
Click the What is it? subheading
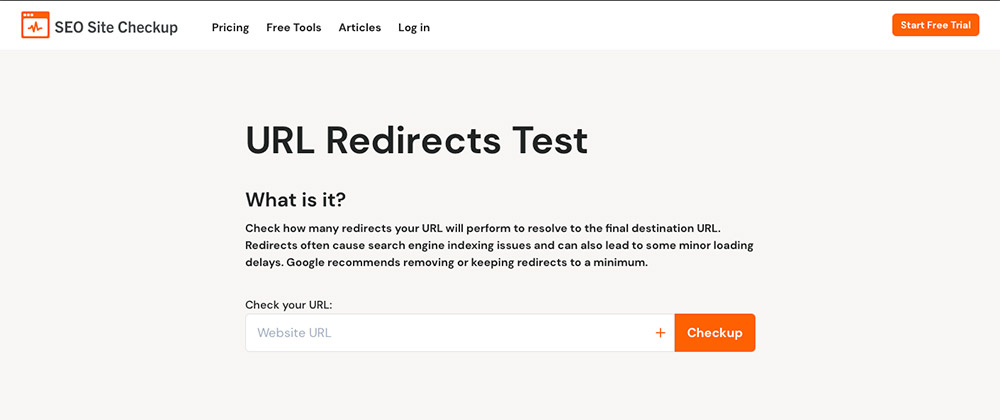pos(295,199)
